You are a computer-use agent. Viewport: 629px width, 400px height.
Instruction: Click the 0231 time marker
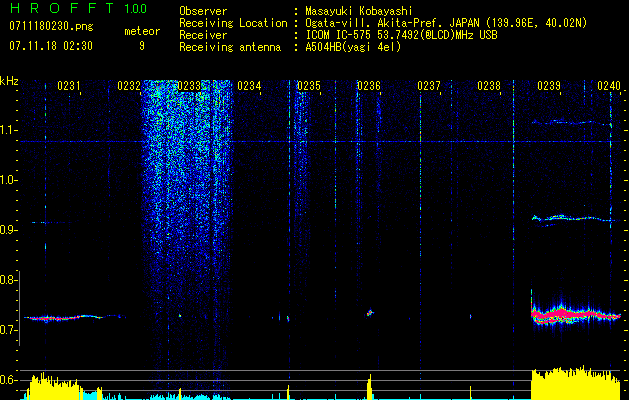tap(69, 86)
